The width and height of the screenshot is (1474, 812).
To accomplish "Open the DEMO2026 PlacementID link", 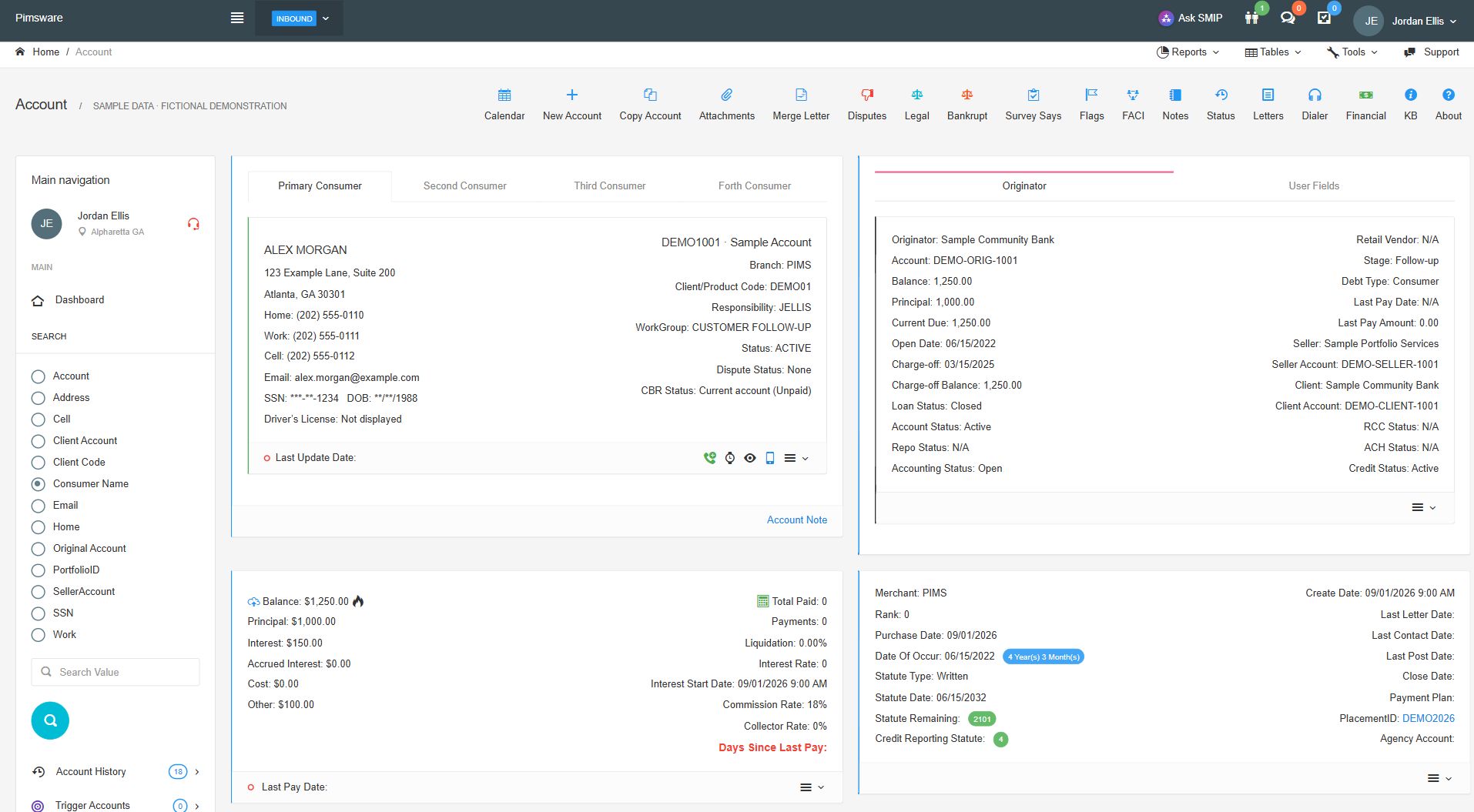I will [1428, 718].
